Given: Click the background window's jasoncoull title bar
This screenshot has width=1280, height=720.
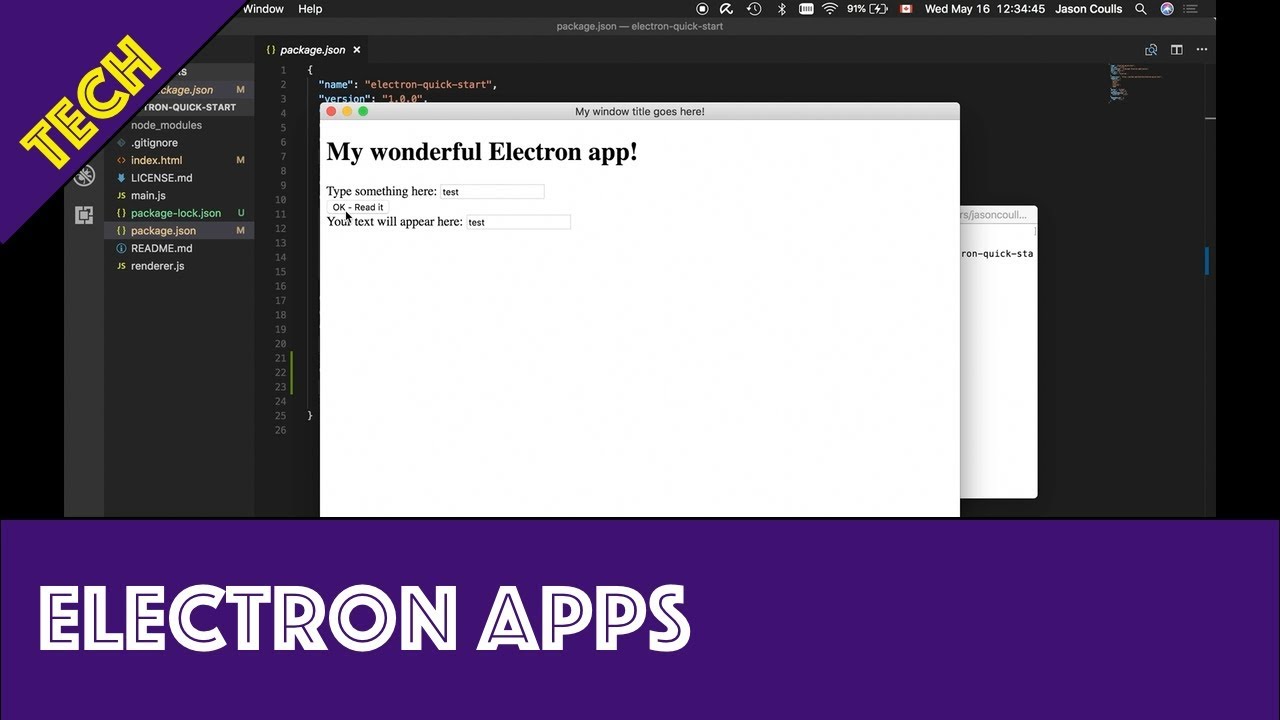Looking at the screenshot, I should pyautogui.click(x=998, y=214).
